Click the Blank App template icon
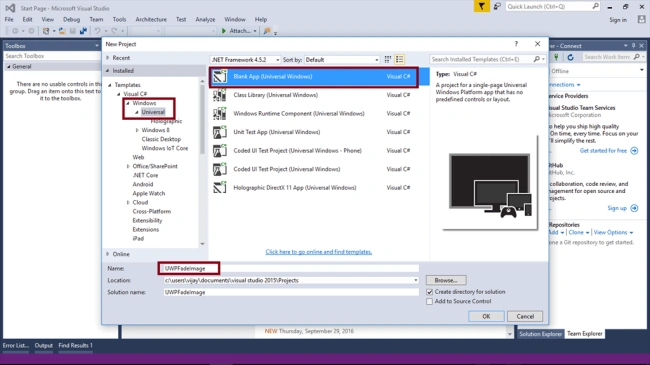 point(220,77)
